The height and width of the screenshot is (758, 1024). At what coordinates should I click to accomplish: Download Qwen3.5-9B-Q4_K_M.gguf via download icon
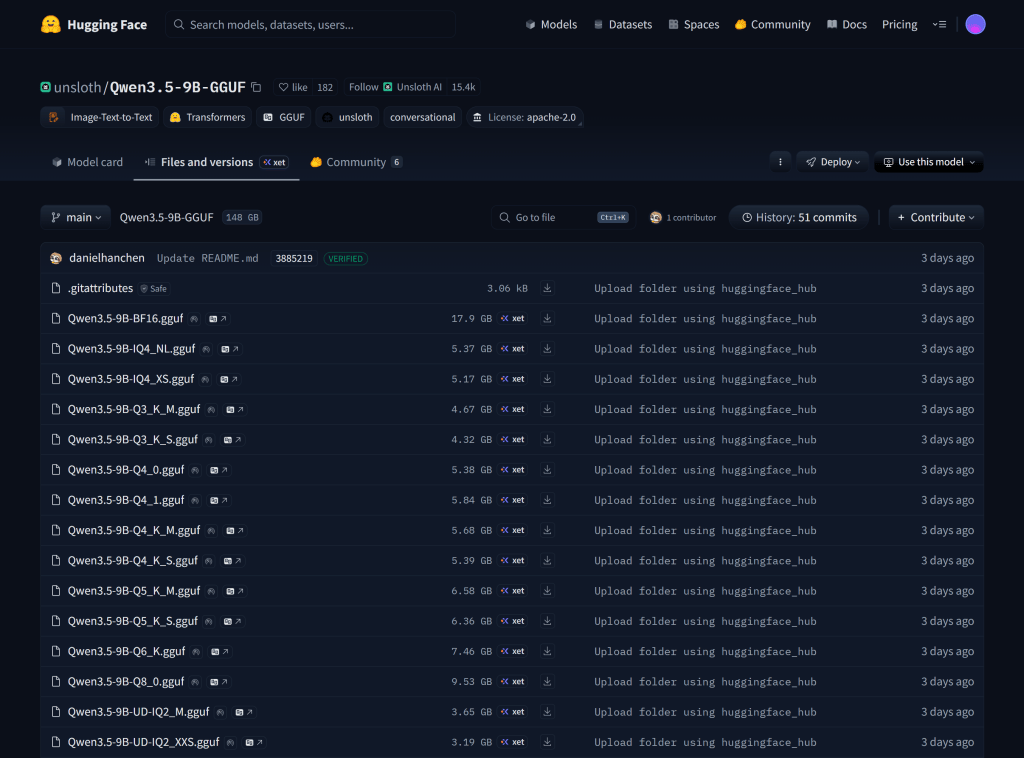click(x=547, y=530)
